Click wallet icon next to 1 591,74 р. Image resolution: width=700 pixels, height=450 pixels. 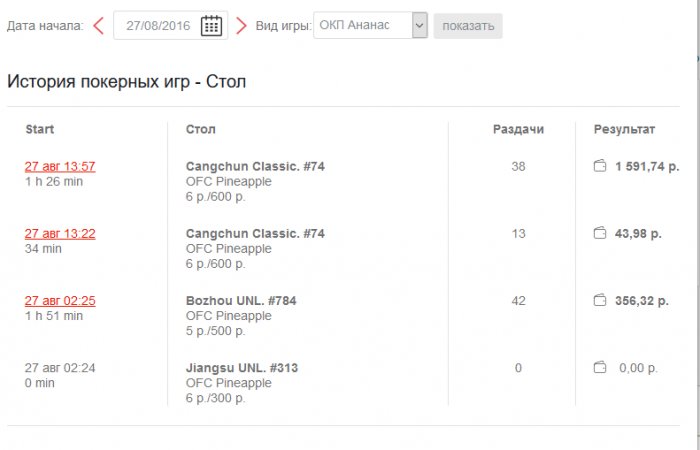[x=600, y=166]
